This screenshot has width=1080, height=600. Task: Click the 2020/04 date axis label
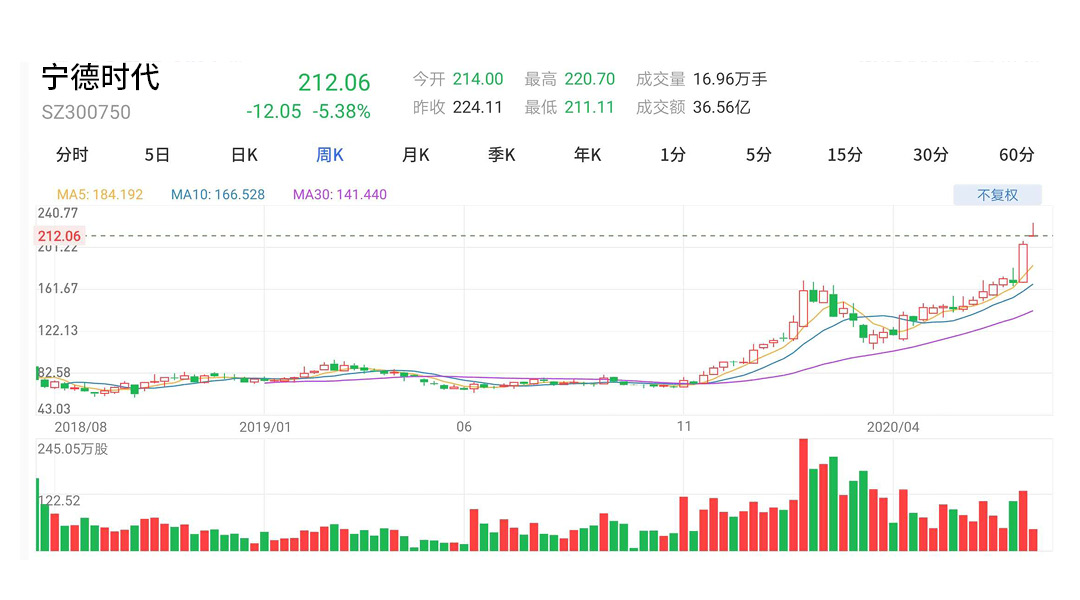point(893,427)
